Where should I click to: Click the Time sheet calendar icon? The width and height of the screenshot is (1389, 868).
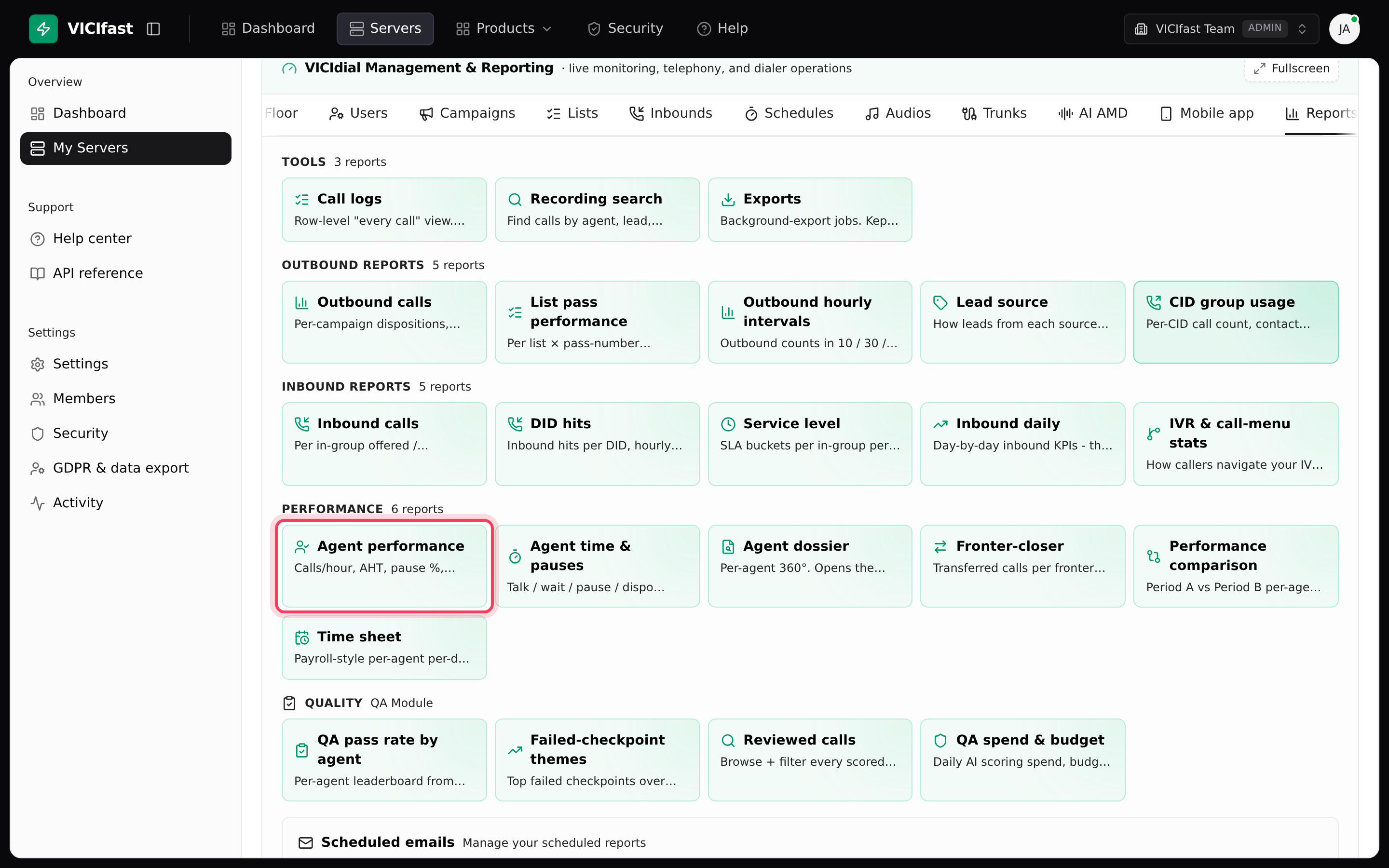[x=302, y=638]
